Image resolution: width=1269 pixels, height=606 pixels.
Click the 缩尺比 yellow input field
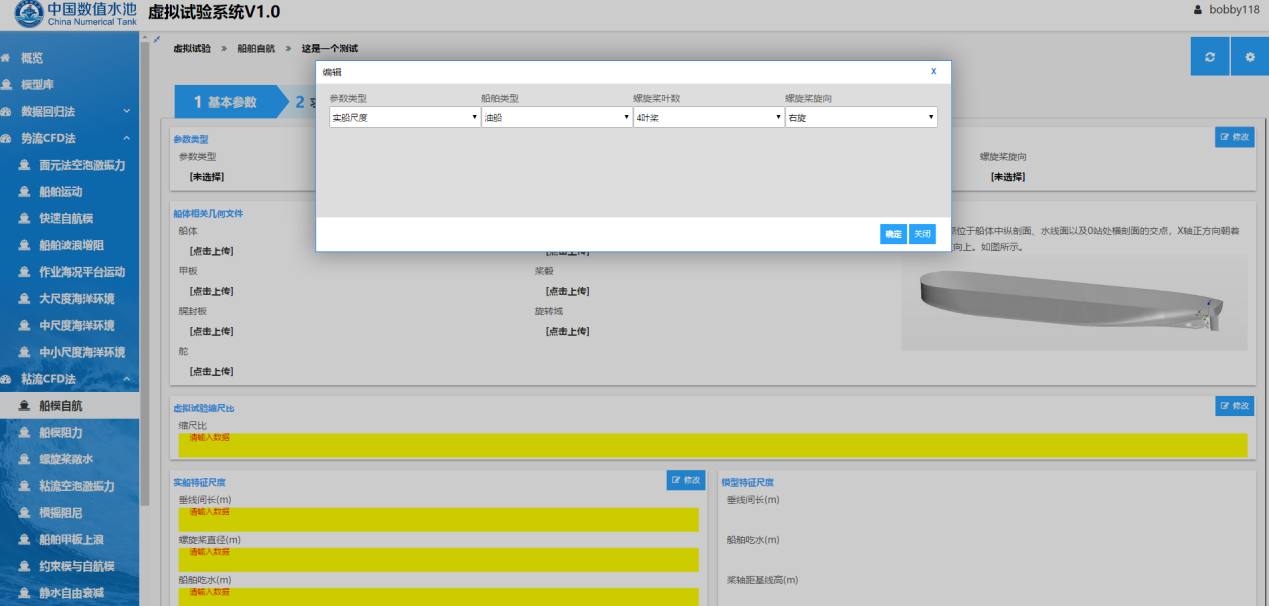click(712, 445)
